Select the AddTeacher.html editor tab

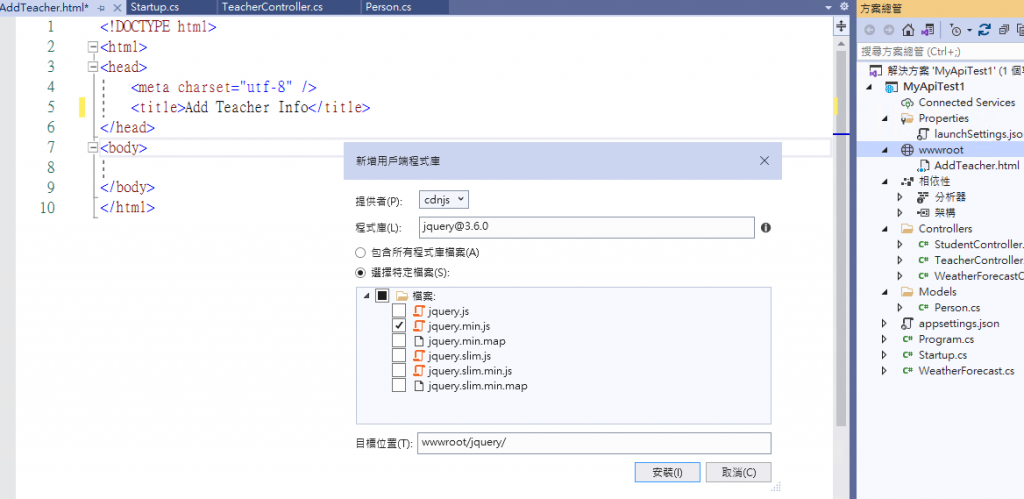pos(44,7)
